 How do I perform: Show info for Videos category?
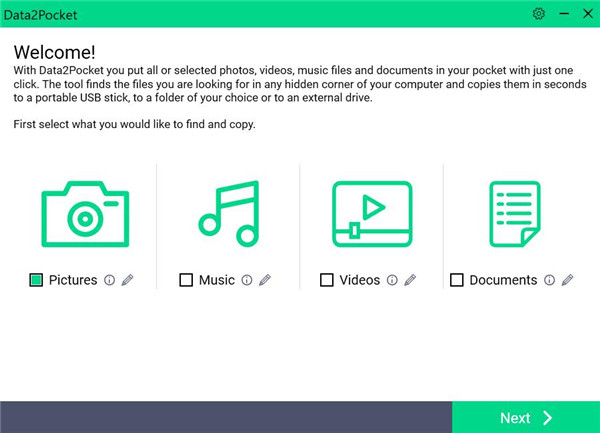click(x=392, y=280)
